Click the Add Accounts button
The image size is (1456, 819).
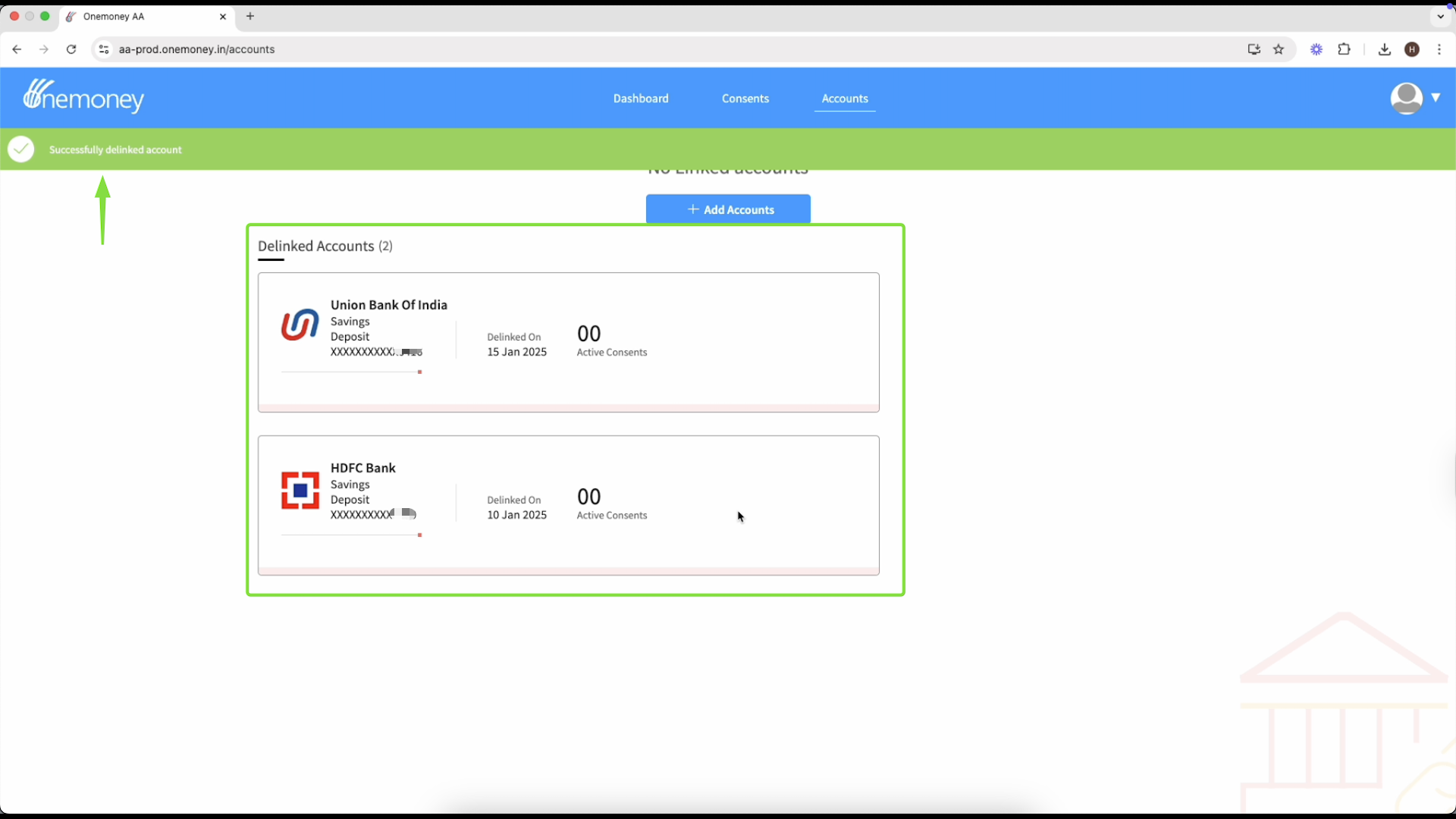tap(728, 209)
